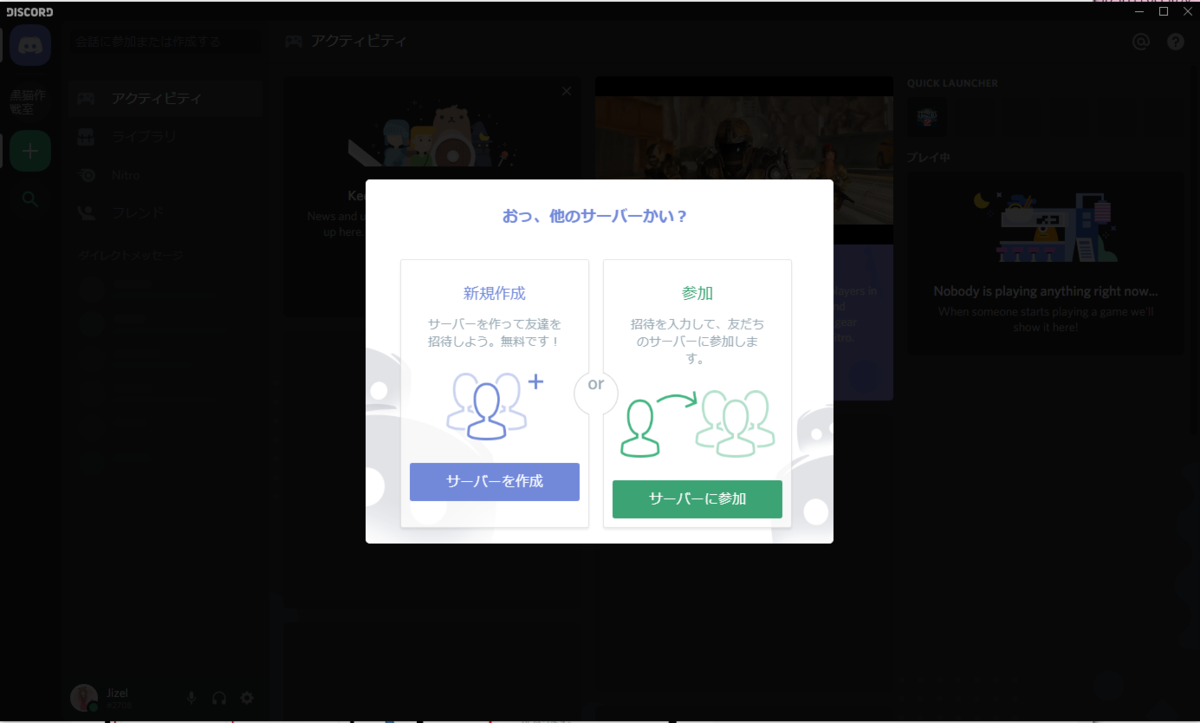Launch the game in QUICK LAUNCHER
The image size is (1200, 723).
pyautogui.click(x=926, y=116)
